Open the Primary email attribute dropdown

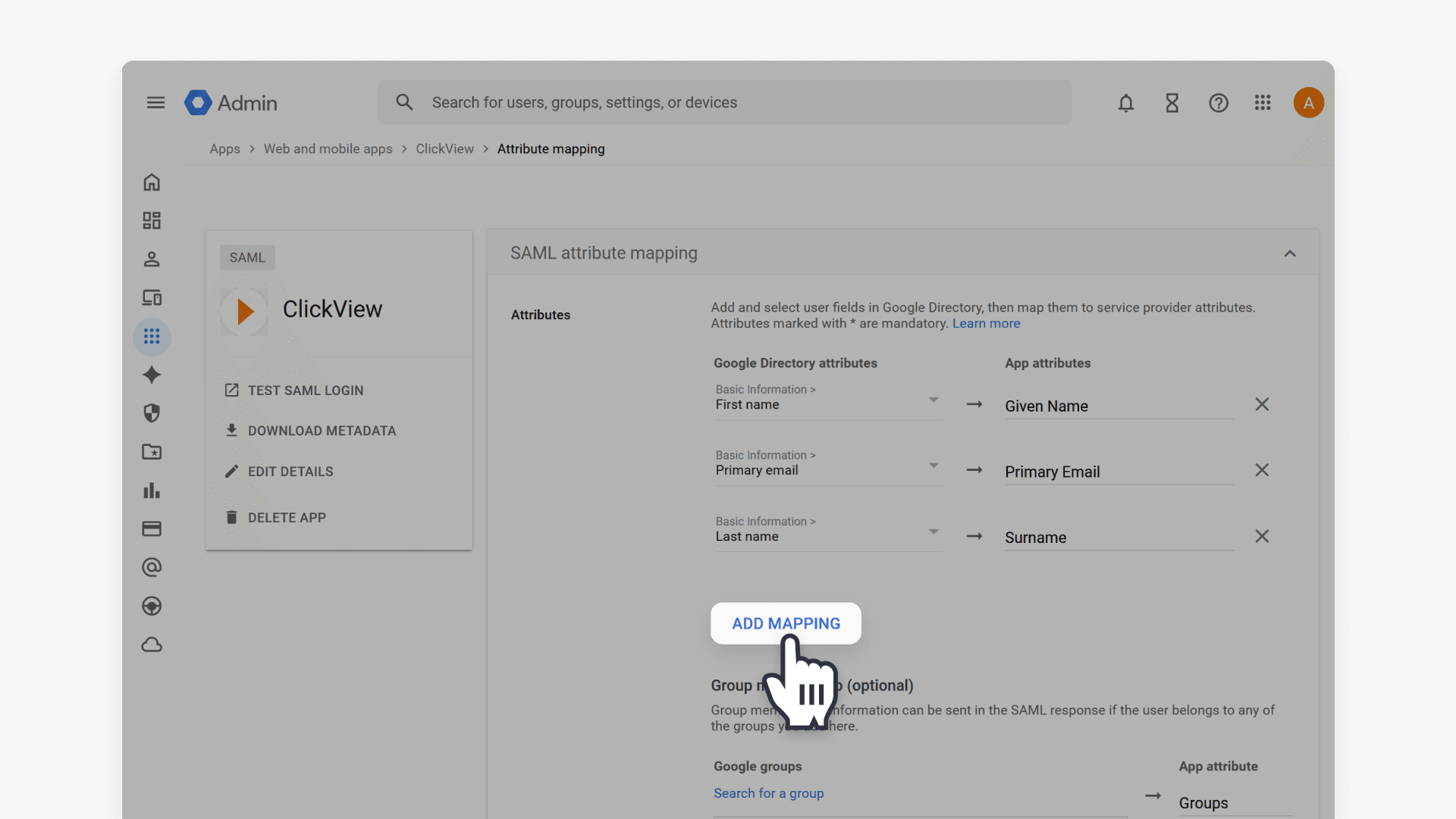click(828, 466)
